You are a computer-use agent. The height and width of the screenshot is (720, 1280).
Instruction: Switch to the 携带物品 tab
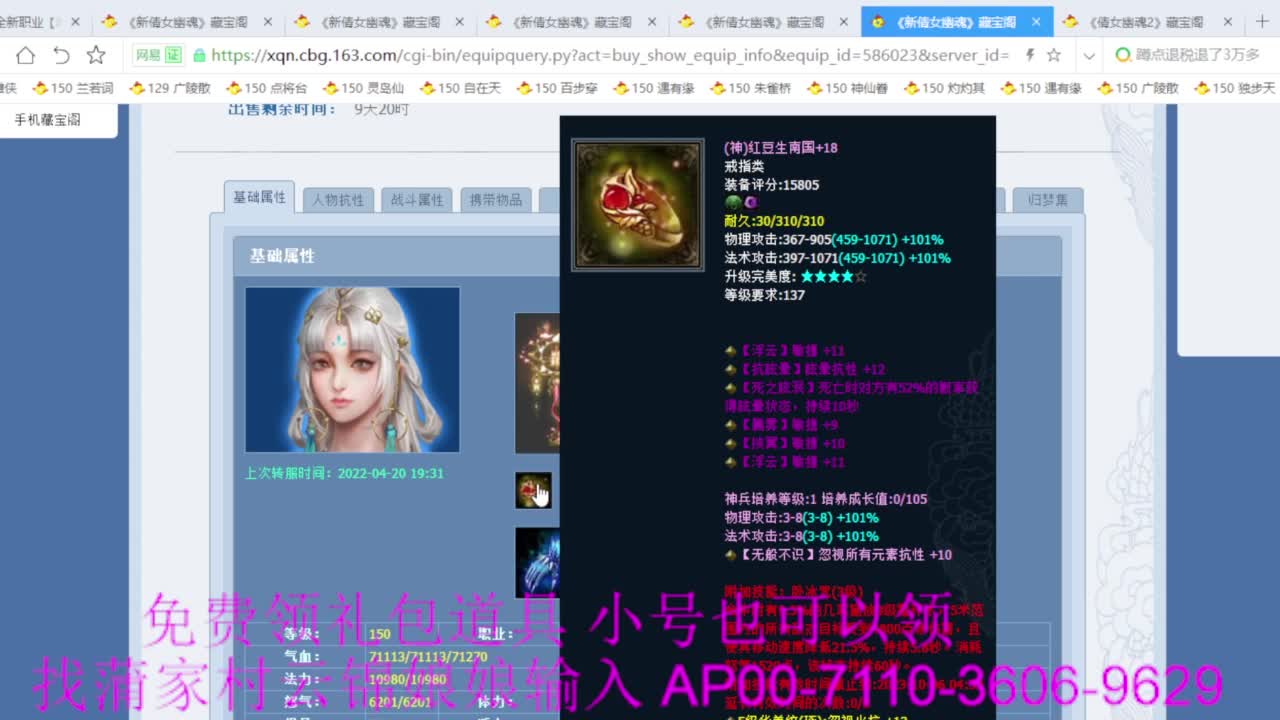496,200
